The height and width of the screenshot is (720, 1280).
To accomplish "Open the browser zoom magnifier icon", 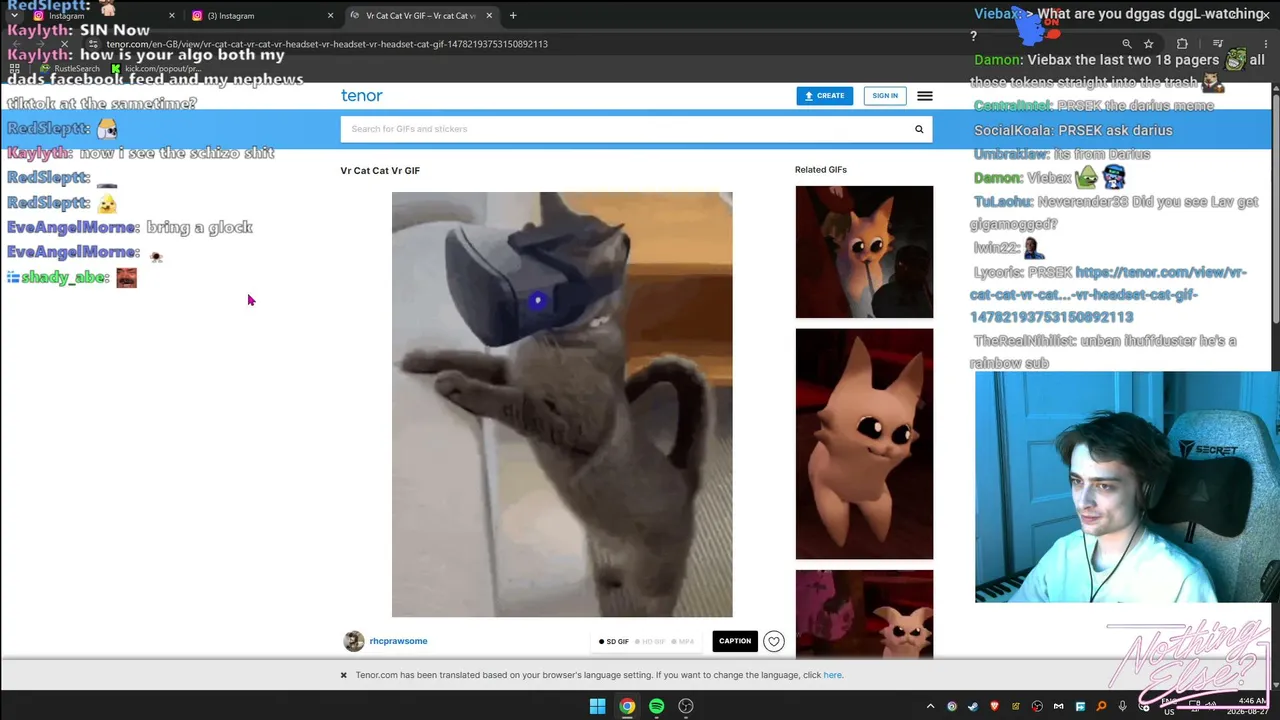I will coord(1127,44).
